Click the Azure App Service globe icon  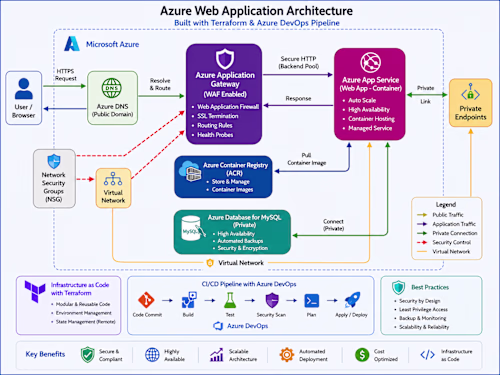point(370,62)
